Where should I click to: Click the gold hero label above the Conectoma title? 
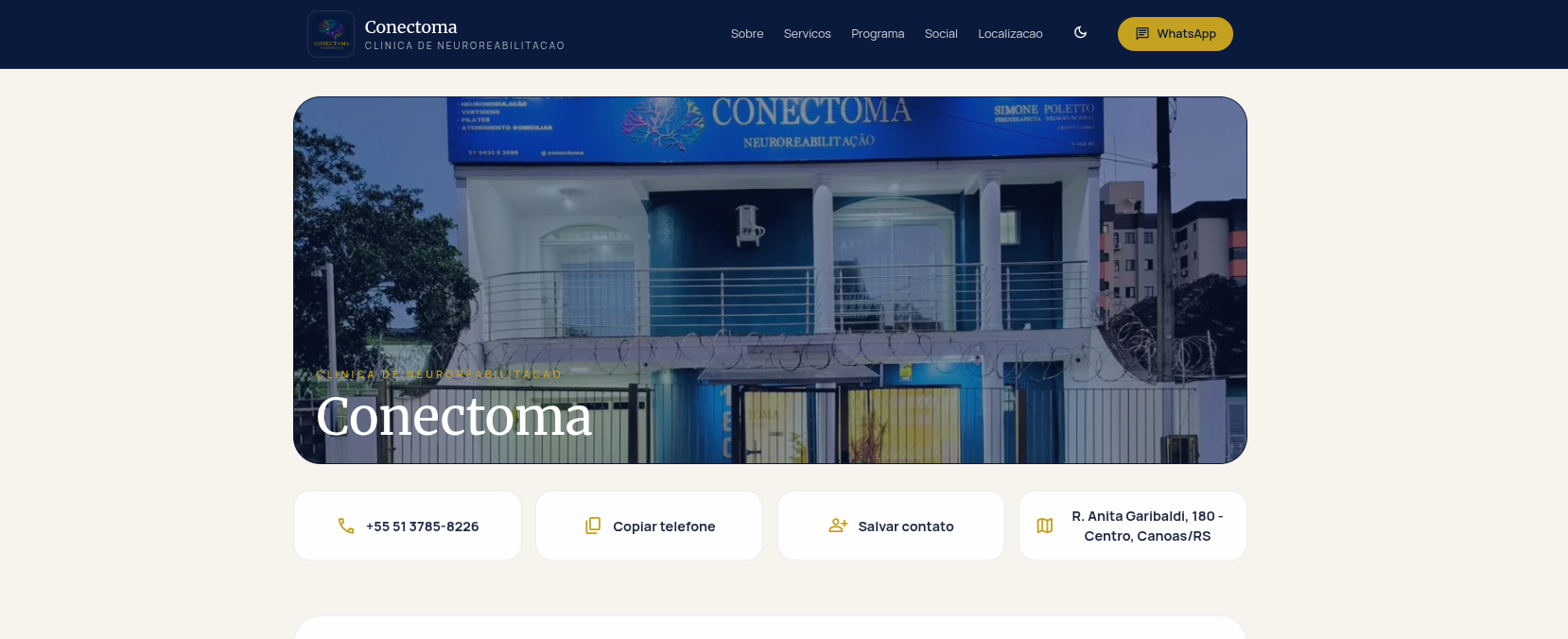tap(439, 374)
